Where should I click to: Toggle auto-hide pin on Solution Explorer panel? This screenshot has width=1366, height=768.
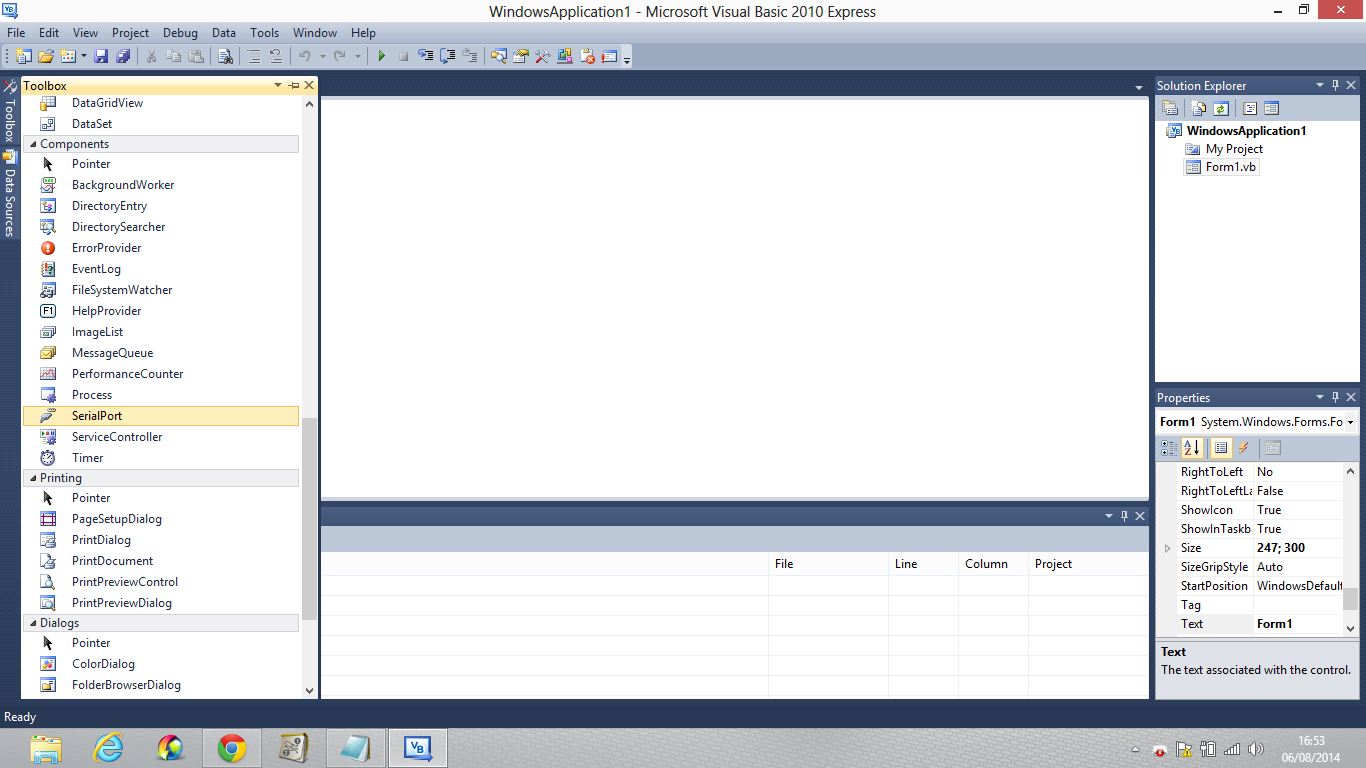coord(1335,86)
